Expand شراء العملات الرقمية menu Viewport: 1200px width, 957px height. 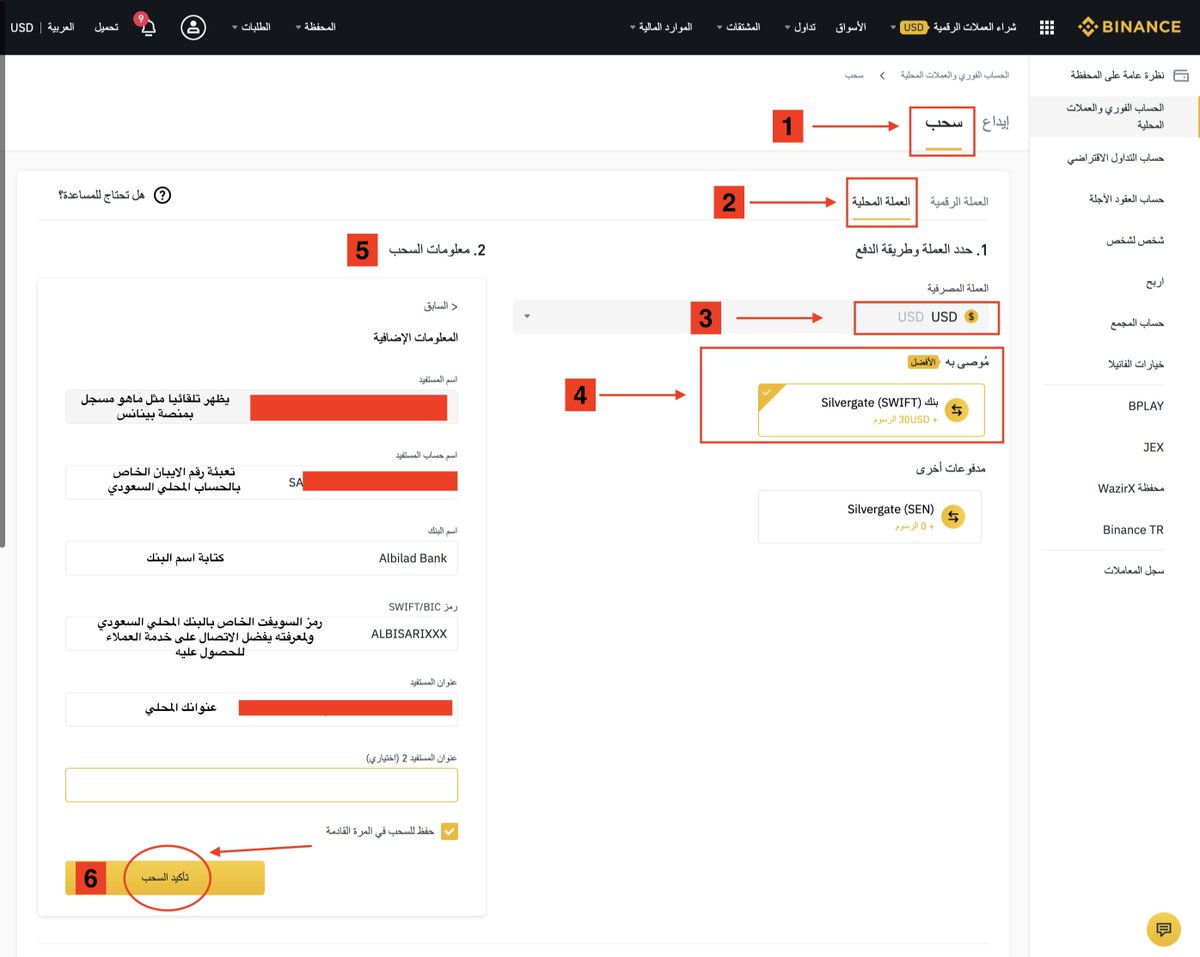pos(953,27)
